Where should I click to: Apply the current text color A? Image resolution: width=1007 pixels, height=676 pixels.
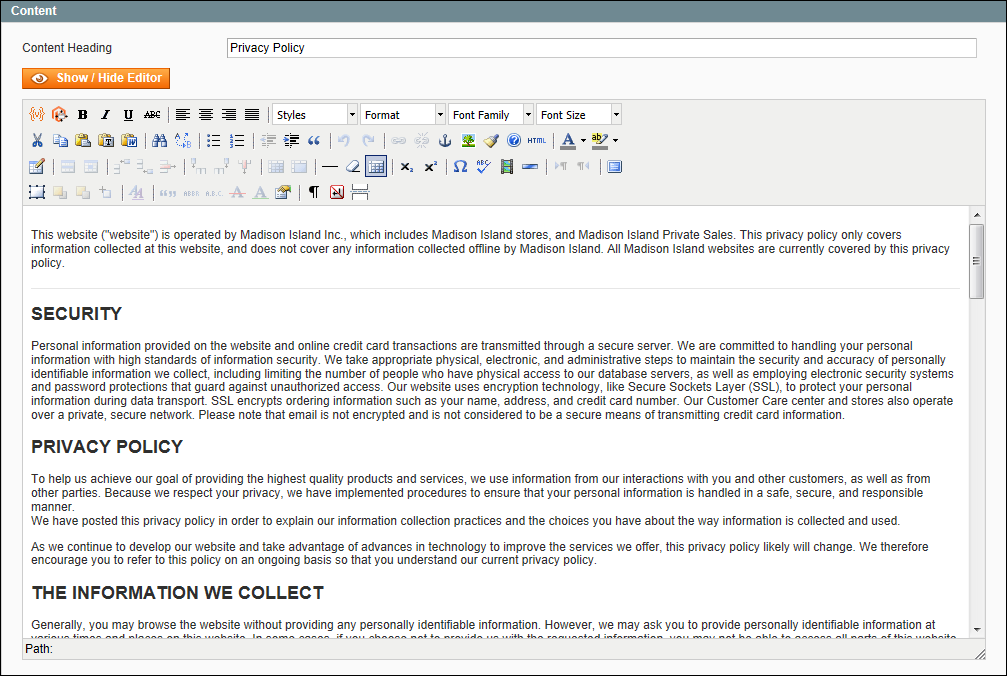click(x=568, y=140)
